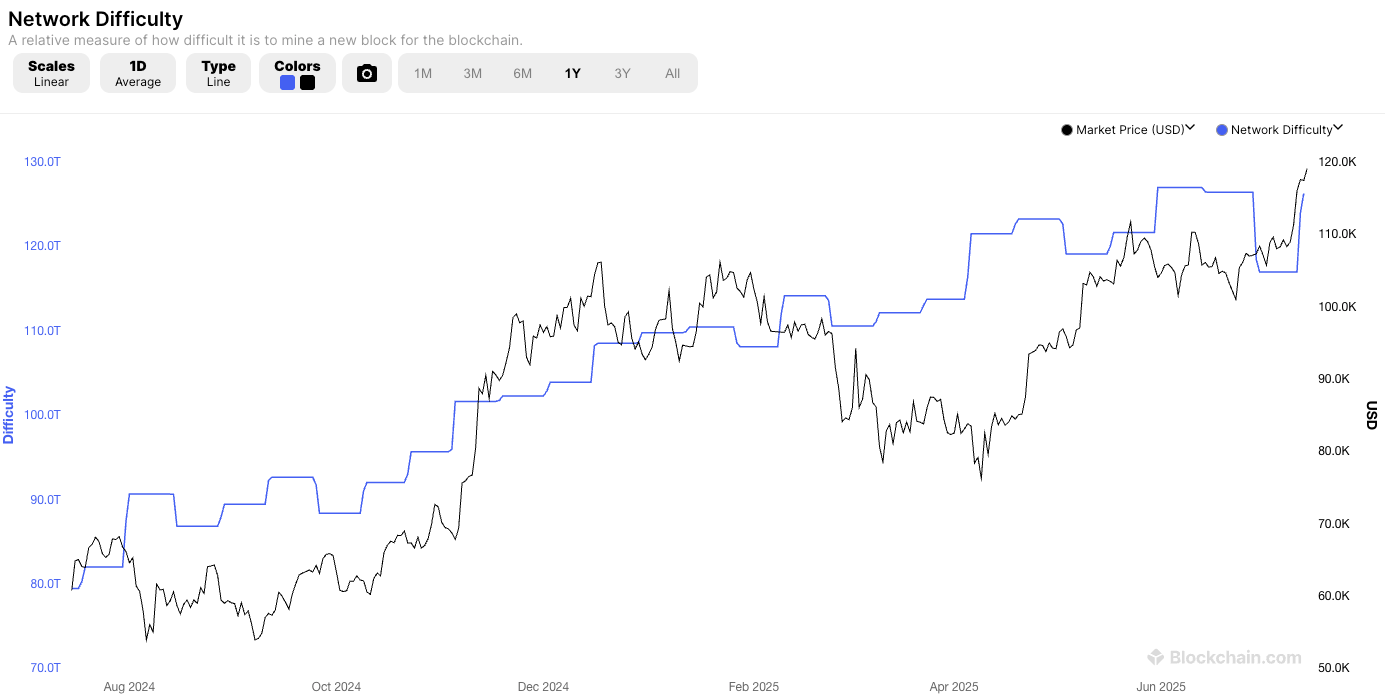Screen dimensions: 1385x696
Task: Open the Scales control showing Linear
Action: point(51,72)
